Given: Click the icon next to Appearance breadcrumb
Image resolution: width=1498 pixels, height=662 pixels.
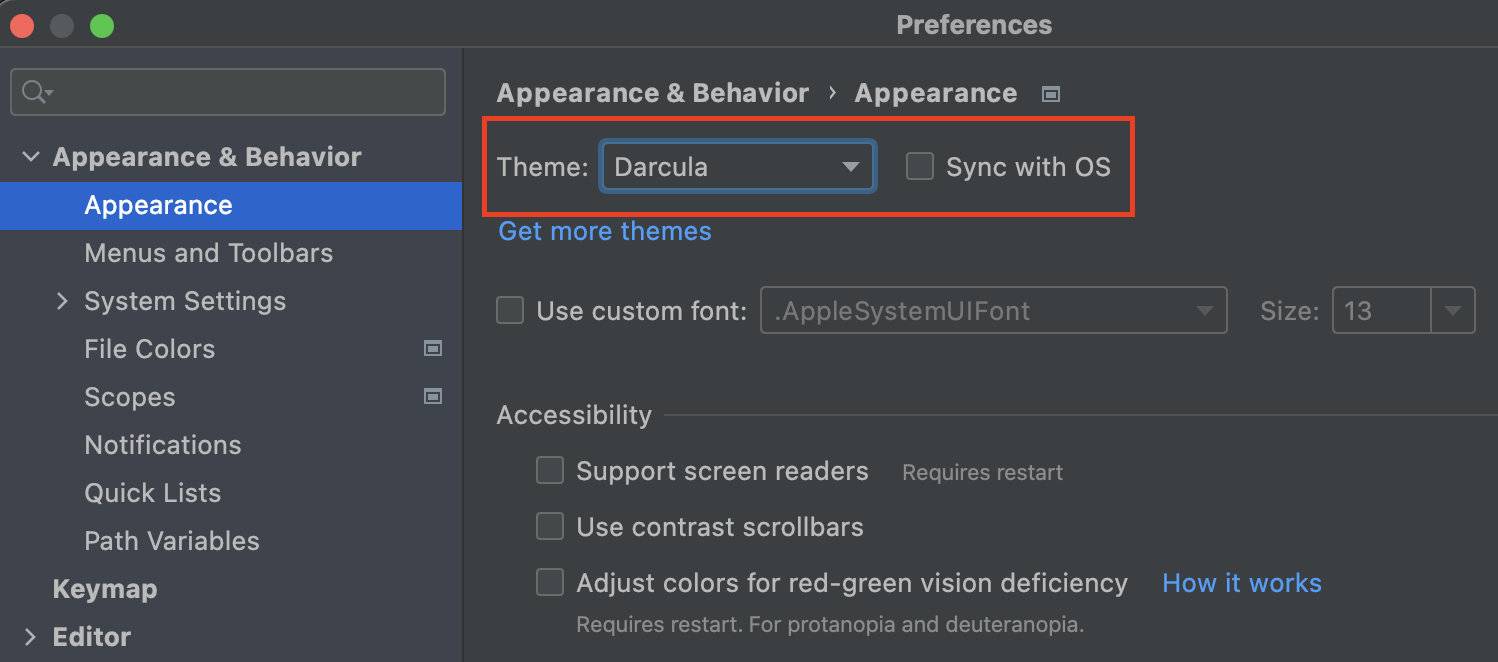Looking at the screenshot, I should click(x=1050, y=94).
